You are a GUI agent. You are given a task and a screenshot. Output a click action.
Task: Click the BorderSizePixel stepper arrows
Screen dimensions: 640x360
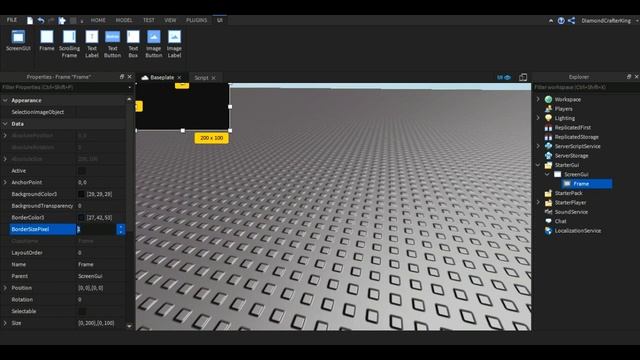tap(121, 229)
